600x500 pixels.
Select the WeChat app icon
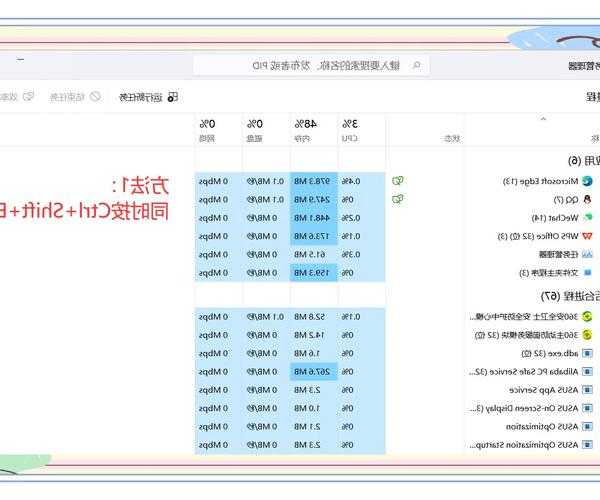587,217
